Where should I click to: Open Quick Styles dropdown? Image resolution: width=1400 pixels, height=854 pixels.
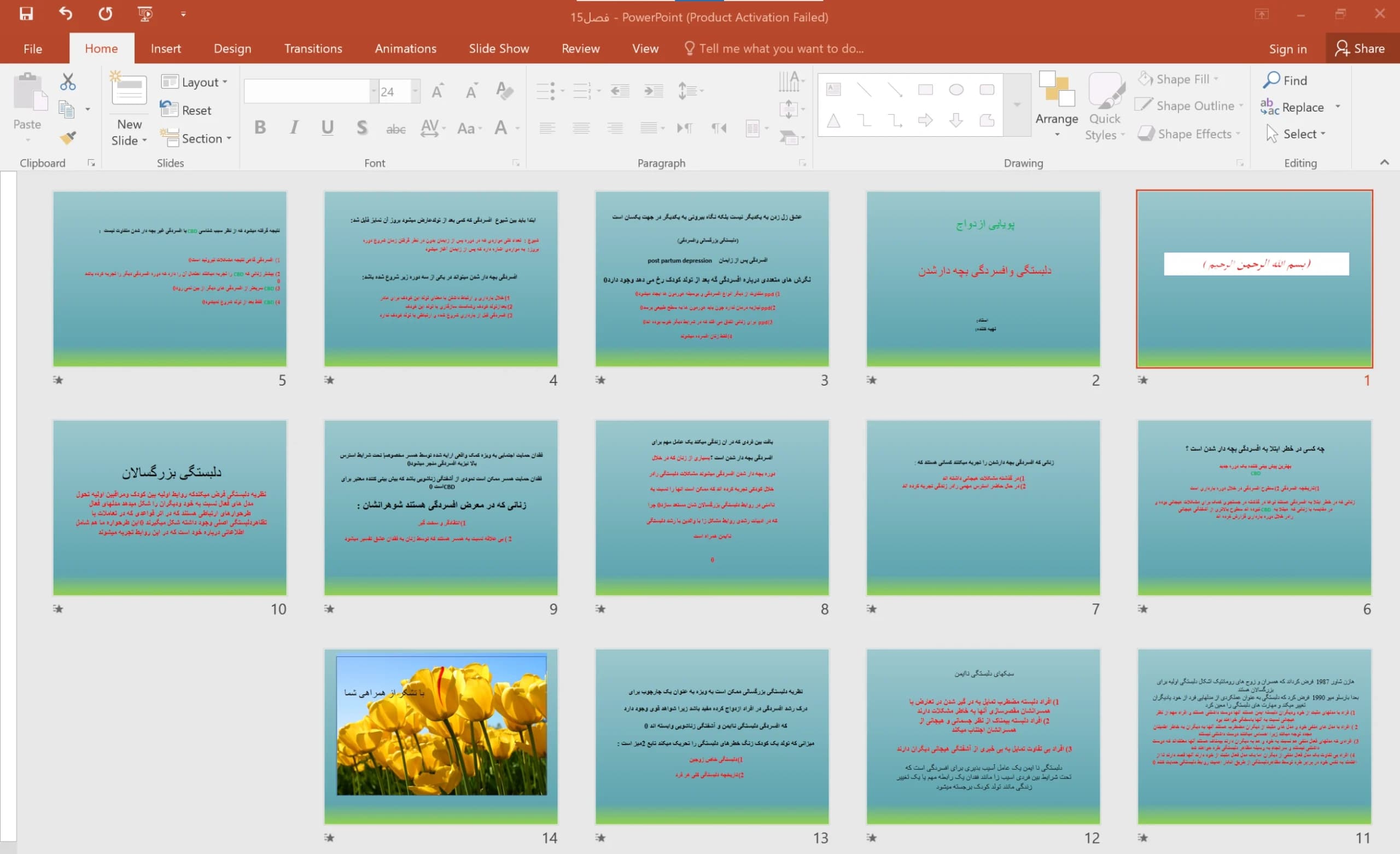pyautogui.click(x=1105, y=107)
